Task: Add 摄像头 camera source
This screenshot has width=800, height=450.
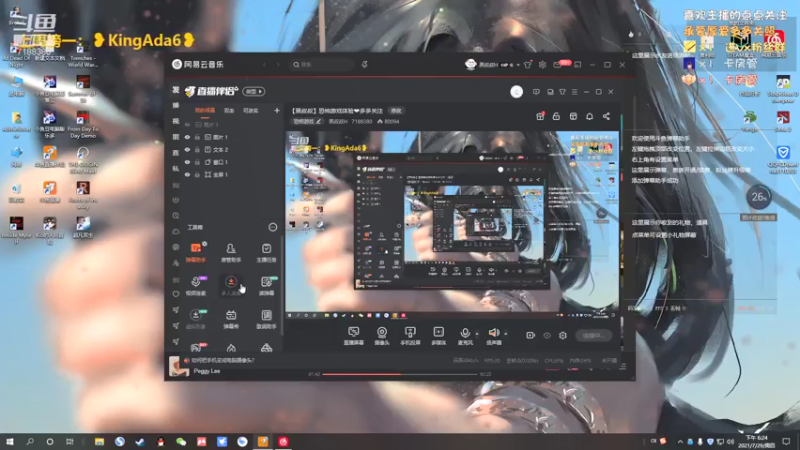Action: click(382, 336)
